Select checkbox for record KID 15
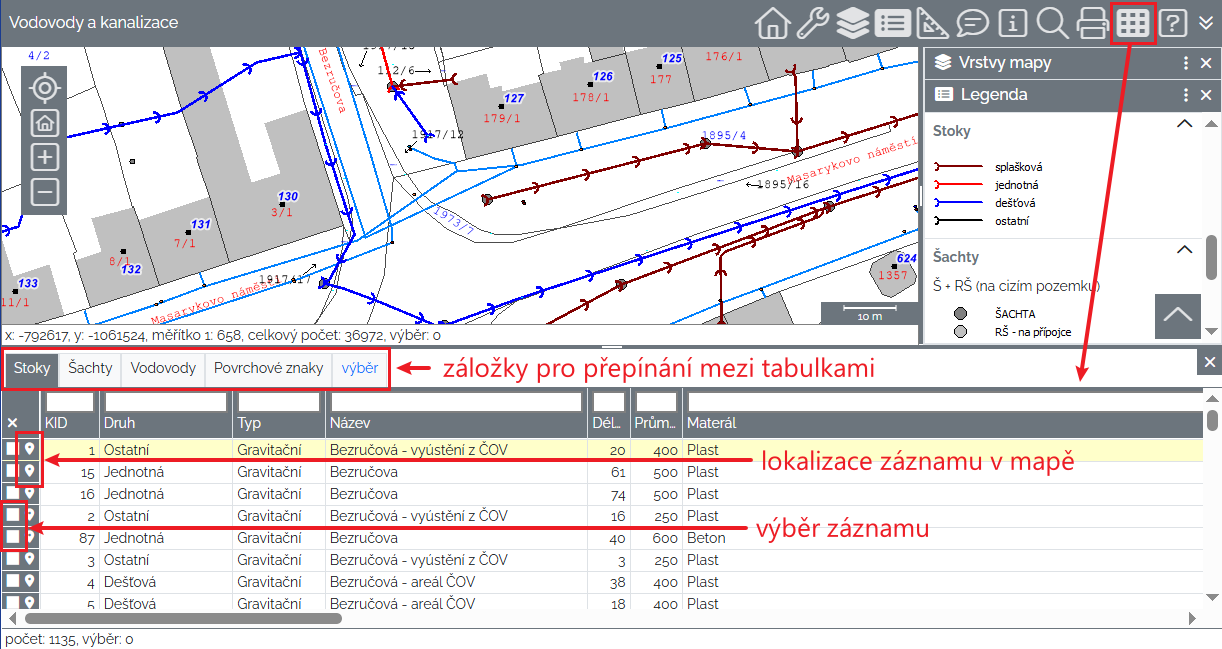Viewport: 1222px width, 649px height. pos(13,471)
